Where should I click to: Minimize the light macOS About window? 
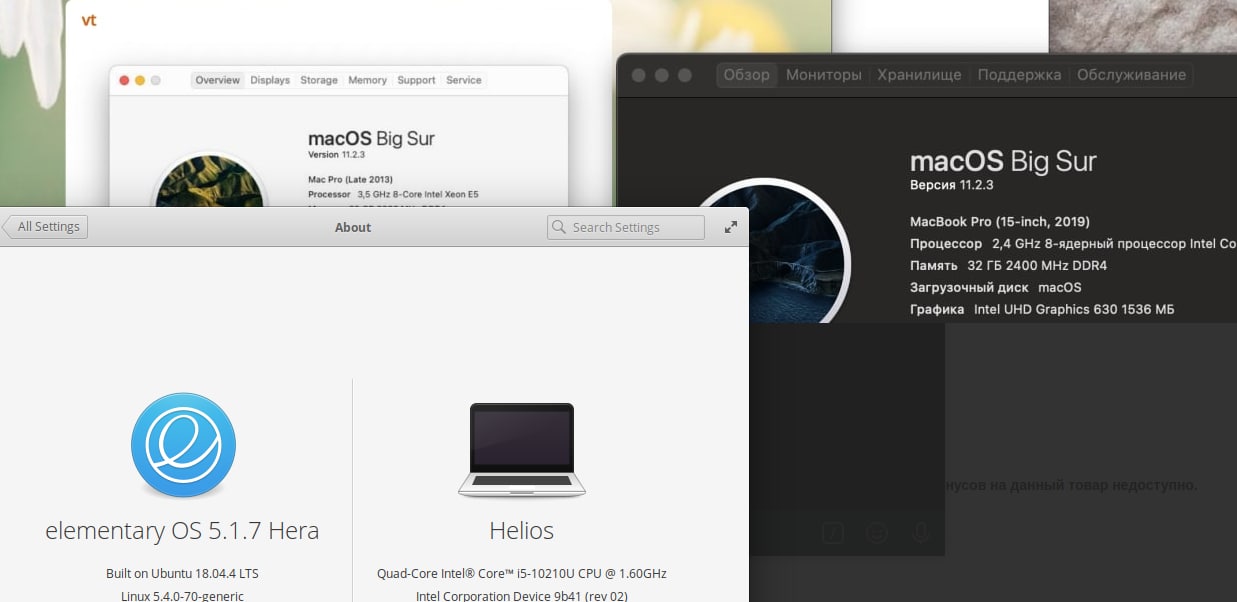click(x=140, y=80)
